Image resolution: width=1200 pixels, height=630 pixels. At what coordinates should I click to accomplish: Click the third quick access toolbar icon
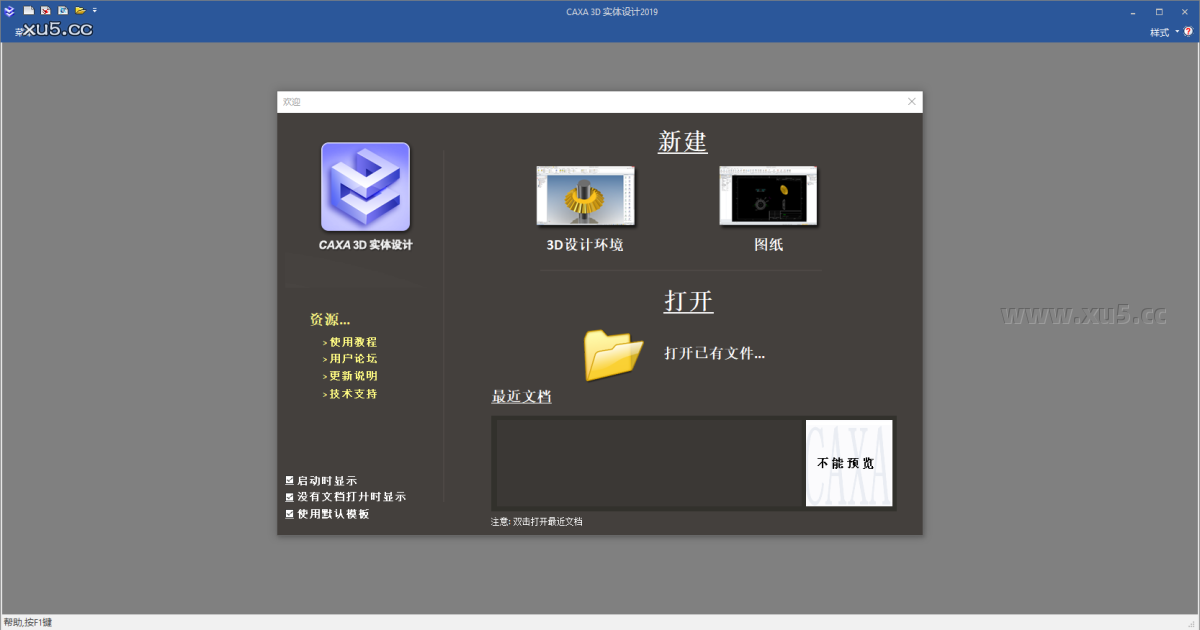pyautogui.click(x=62, y=11)
